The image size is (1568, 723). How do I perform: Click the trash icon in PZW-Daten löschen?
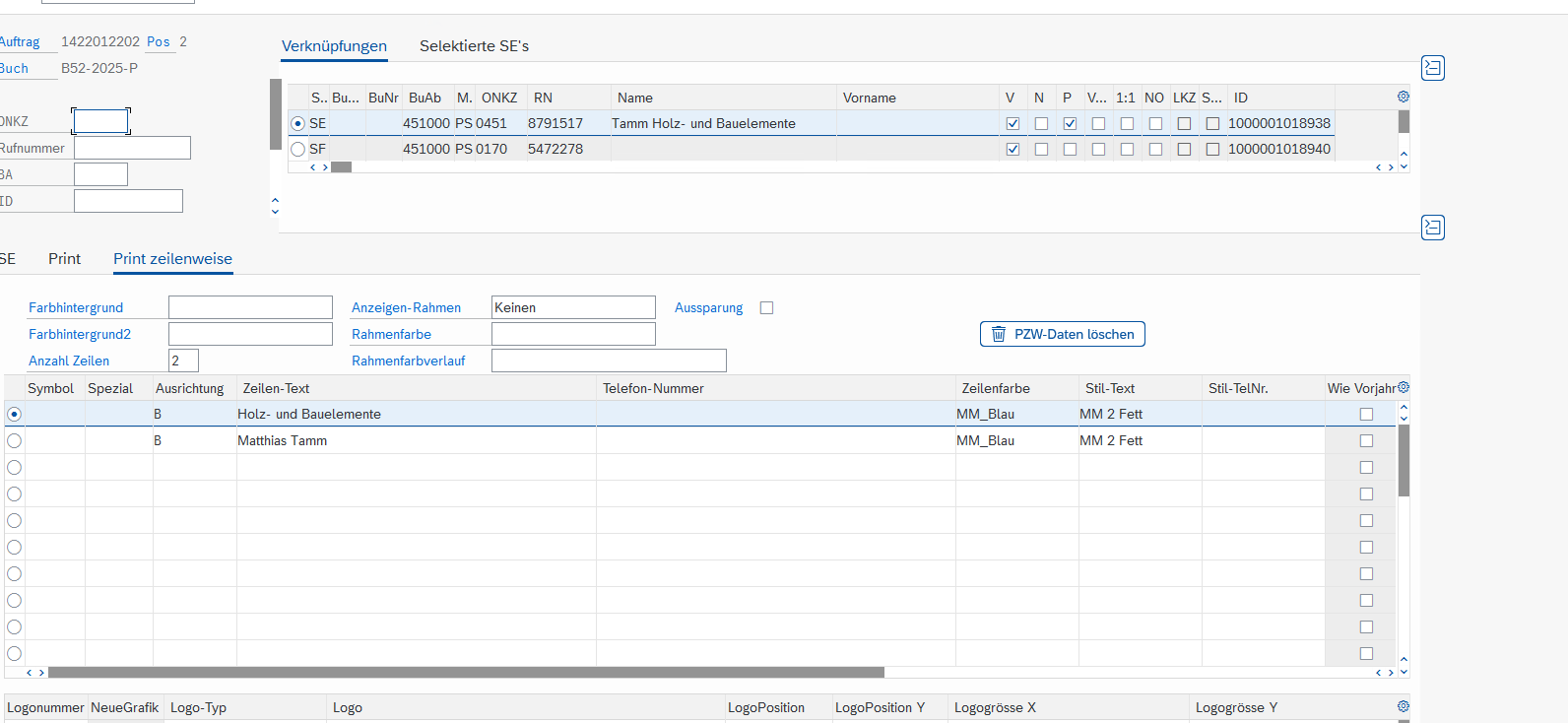tap(998, 334)
